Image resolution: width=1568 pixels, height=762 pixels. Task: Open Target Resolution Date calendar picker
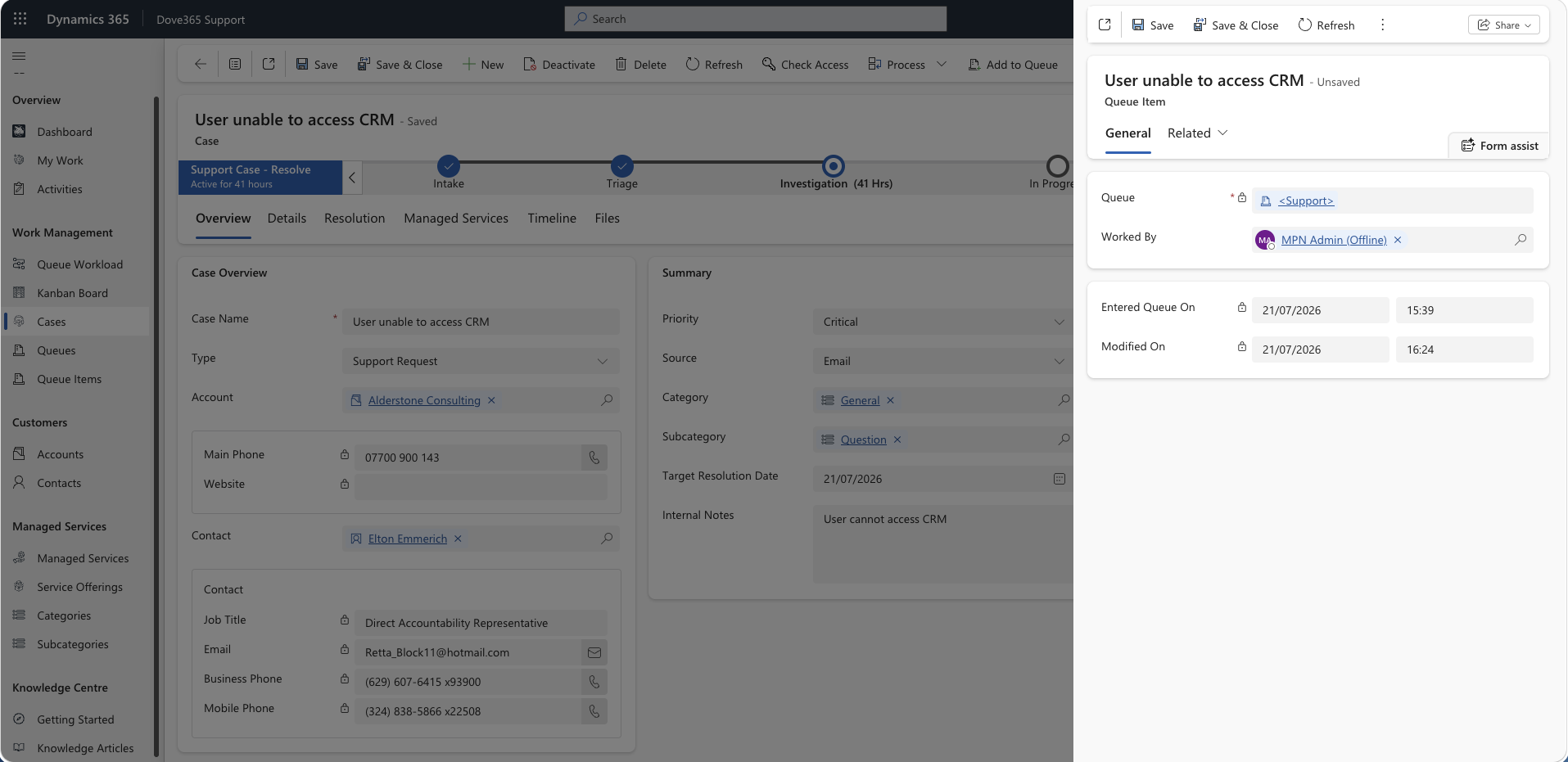click(1060, 479)
